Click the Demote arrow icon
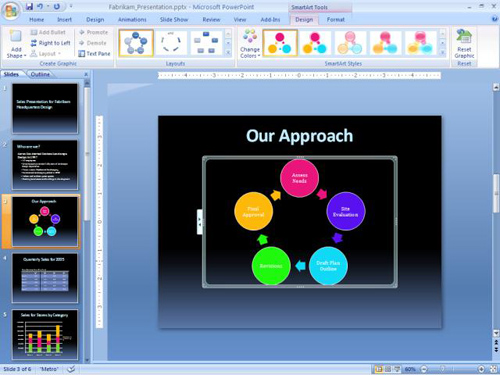 [82, 43]
